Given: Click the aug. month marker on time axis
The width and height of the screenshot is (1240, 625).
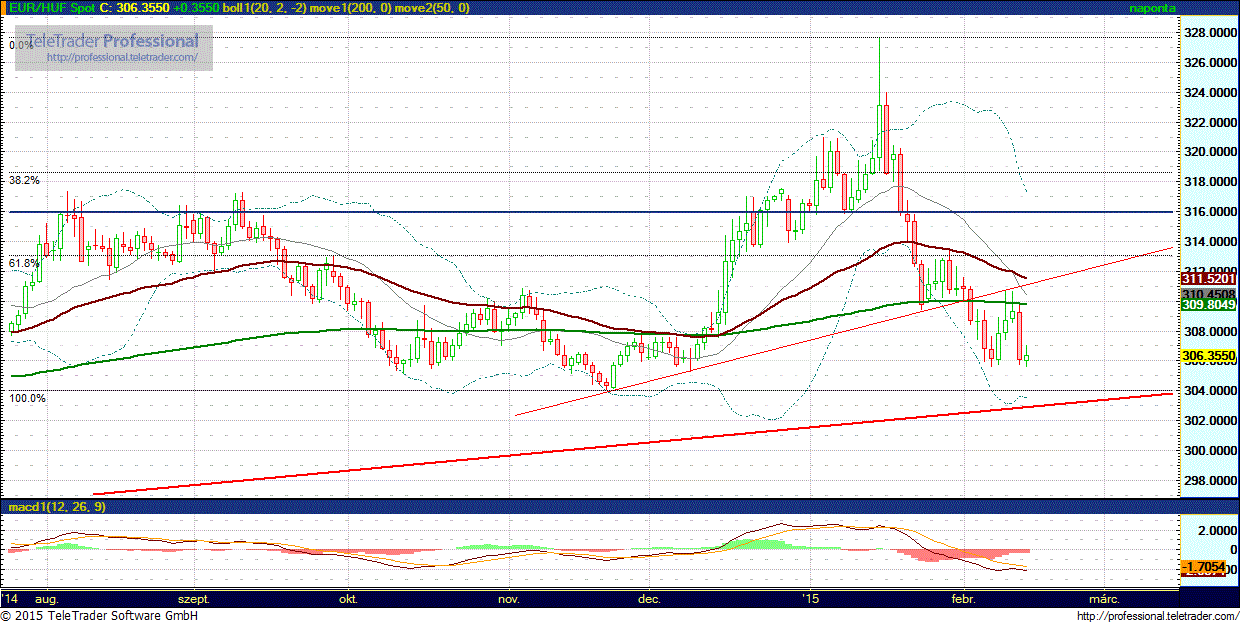Looking at the screenshot, I should (x=47, y=599).
